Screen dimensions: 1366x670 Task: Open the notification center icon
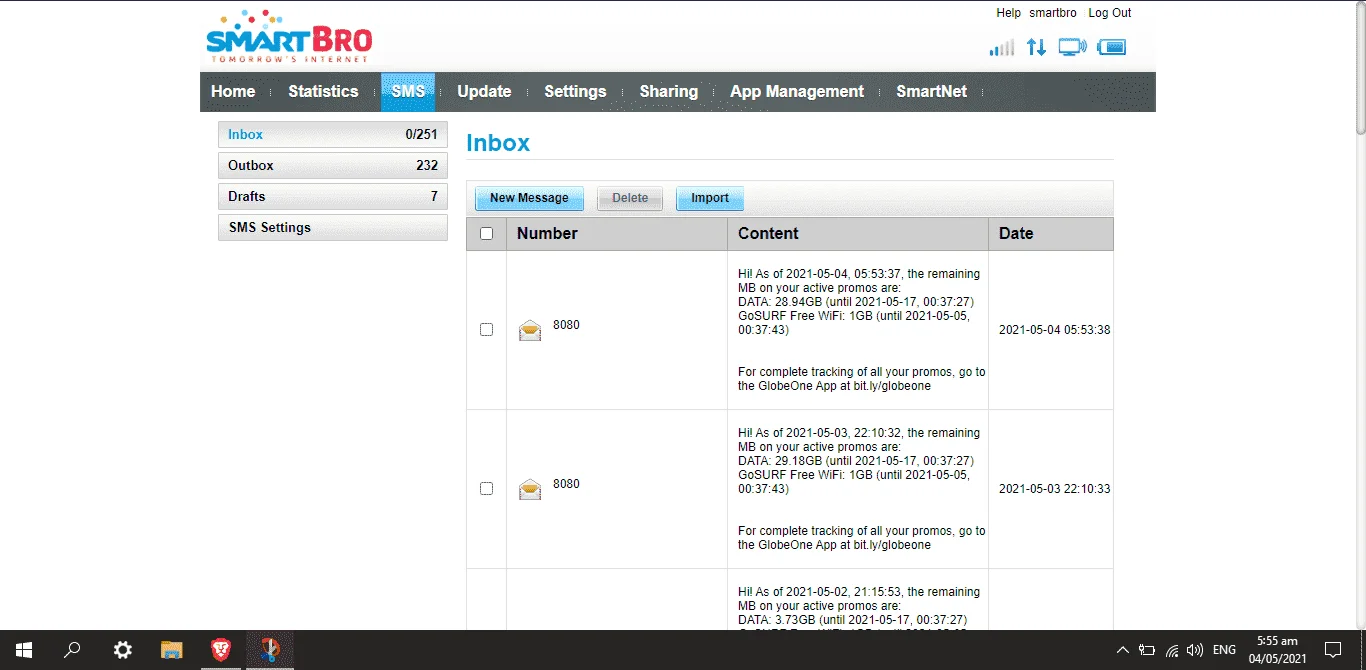[1332, 650]
